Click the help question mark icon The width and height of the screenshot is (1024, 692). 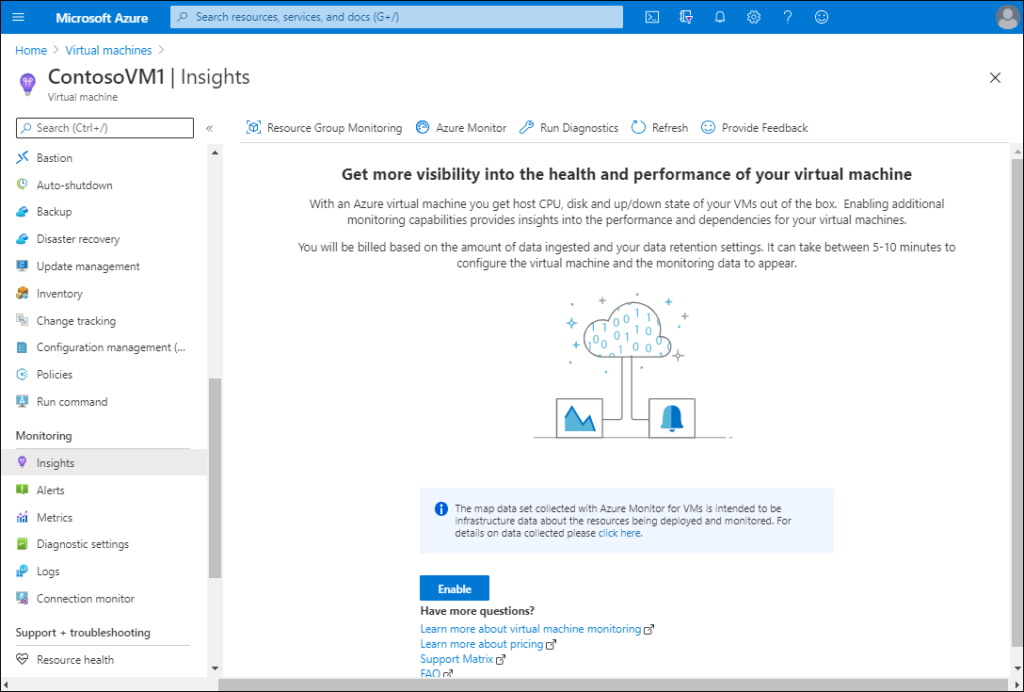tap(788, 17)
